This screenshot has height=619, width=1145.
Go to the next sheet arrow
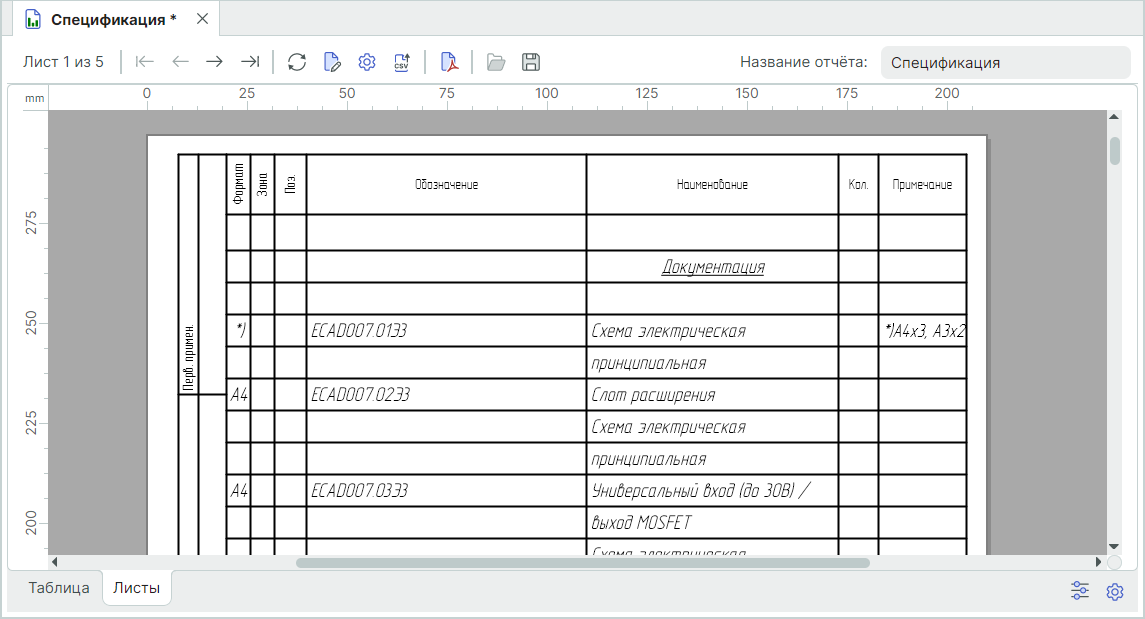pos(214,62)
